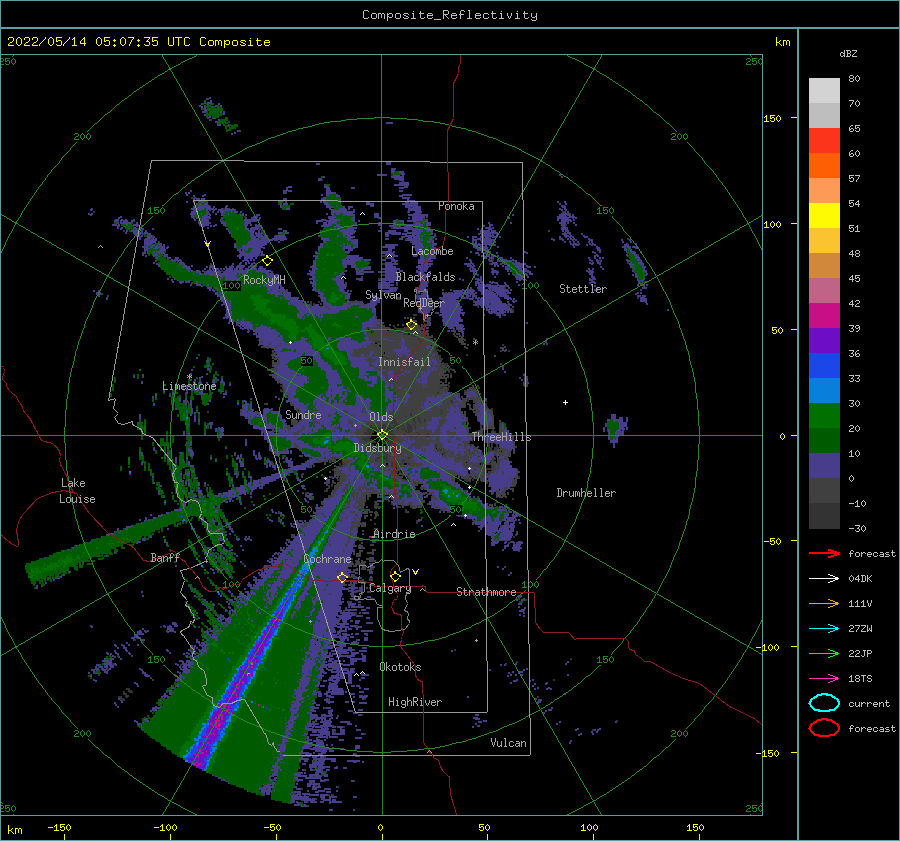The height and width of the screenshot is (841, 900).
Task: Click the Sylvan label
Action: point(383,296)
